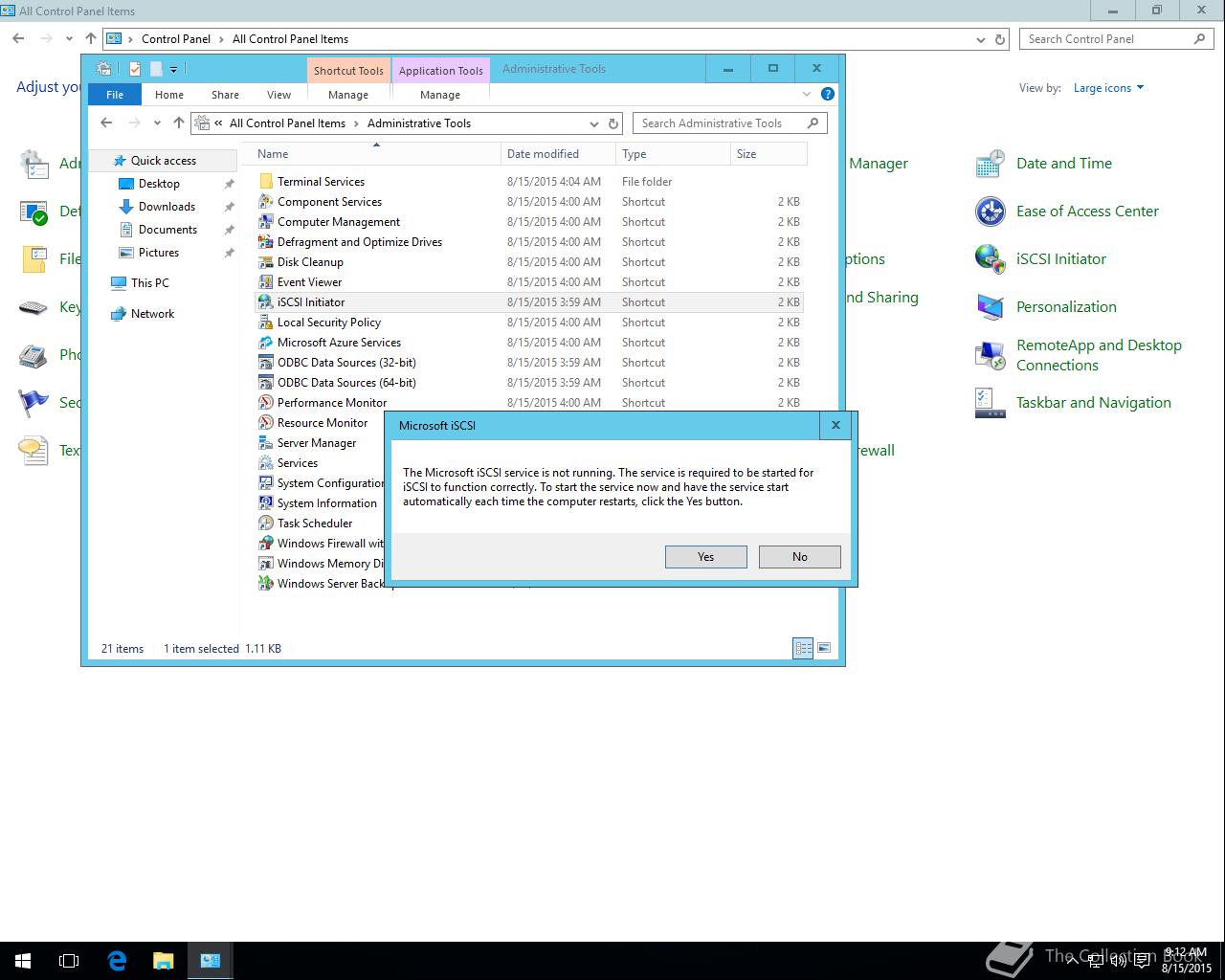
Task: Click Yes in Microsoft iSCSI dialog
Action: [705, 557]
